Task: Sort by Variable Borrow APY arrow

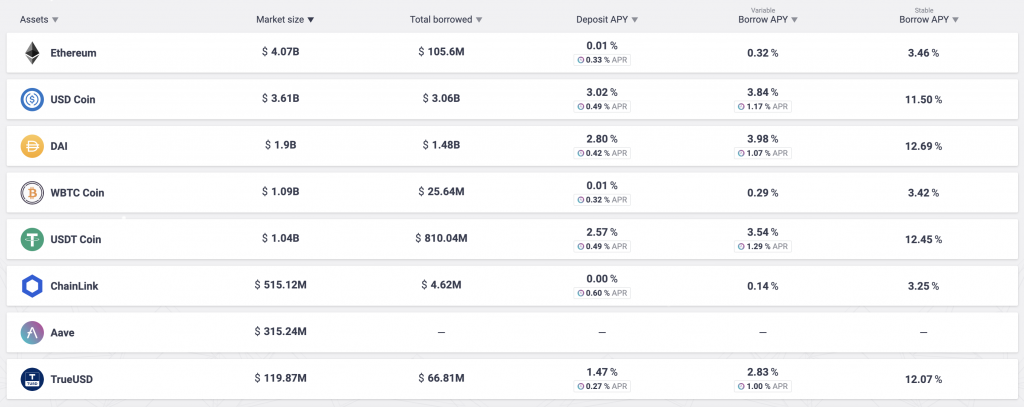Action: click(x=794, y=20)
